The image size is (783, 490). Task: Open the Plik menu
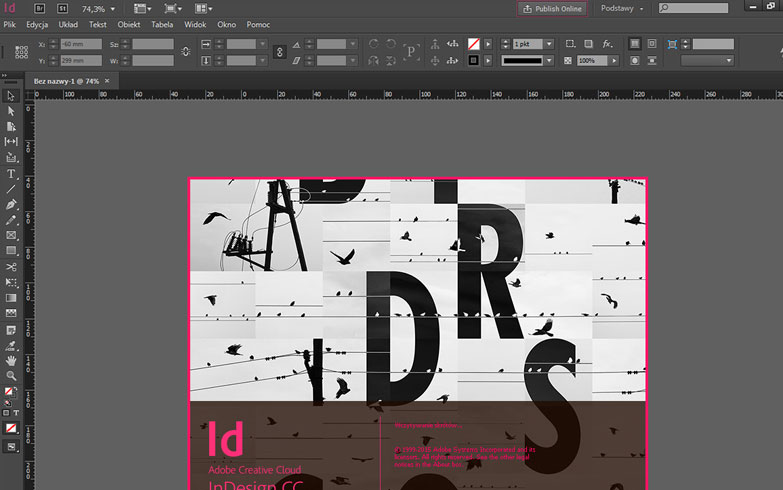click(x=9, y=24)
